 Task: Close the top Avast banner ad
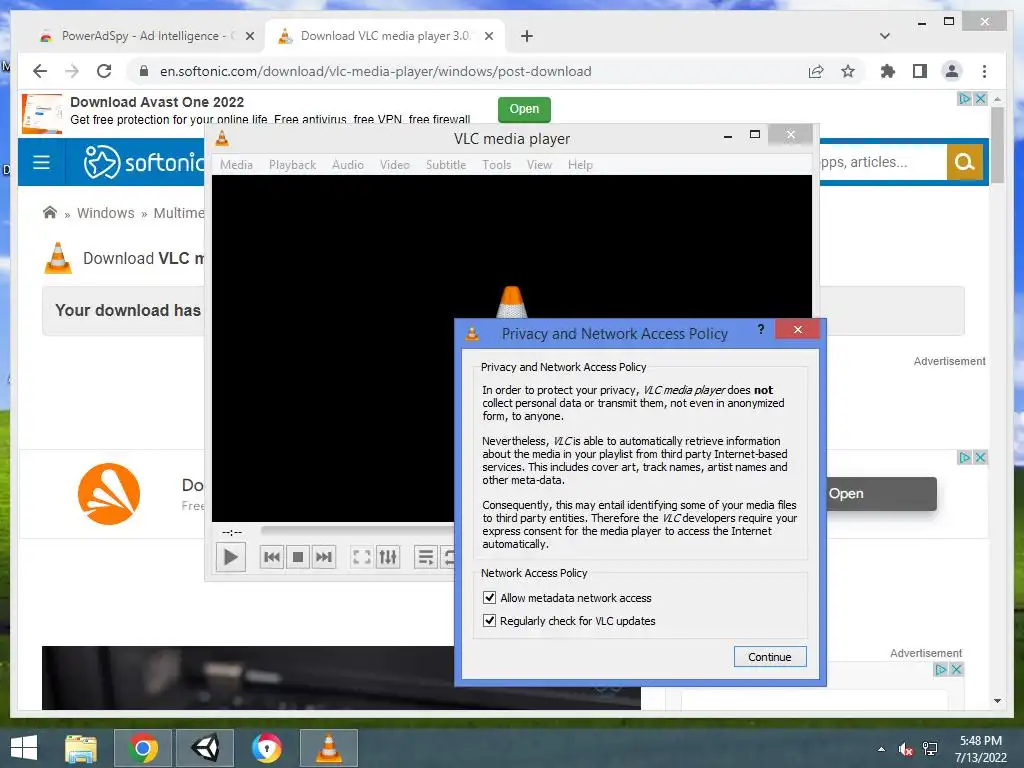980,99
